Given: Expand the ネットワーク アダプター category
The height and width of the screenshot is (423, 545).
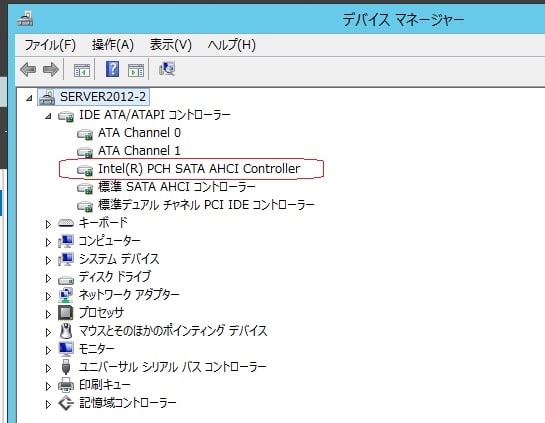Looking at the screenshot, I should [x=48, y=296].
